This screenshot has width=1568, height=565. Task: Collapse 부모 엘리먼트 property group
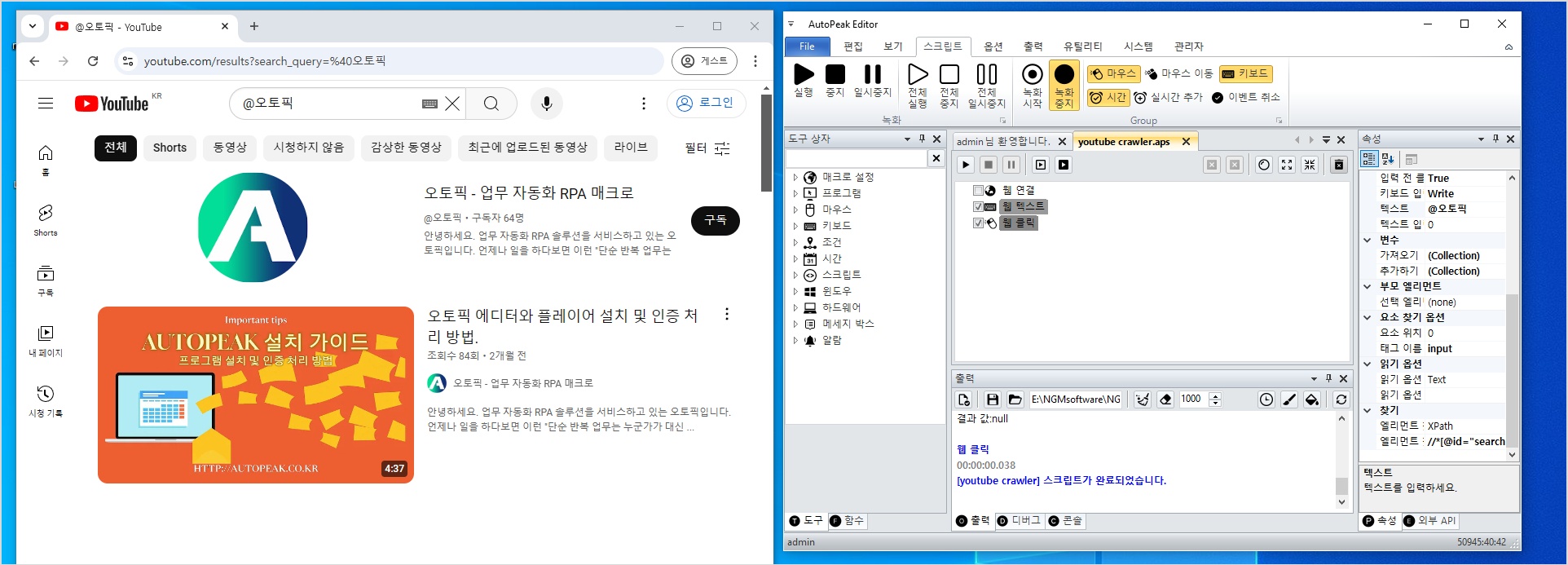tap(1368, 286)
